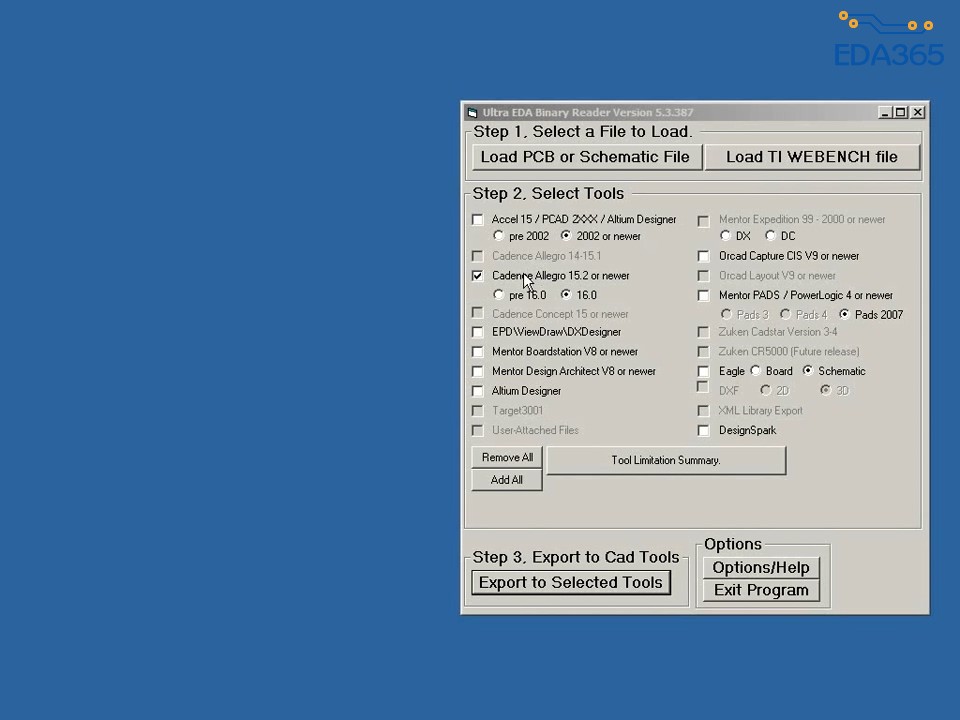Select the Mentor Expedition DX radio option
Screen dimensions: 960x720
tap(726, 236)
